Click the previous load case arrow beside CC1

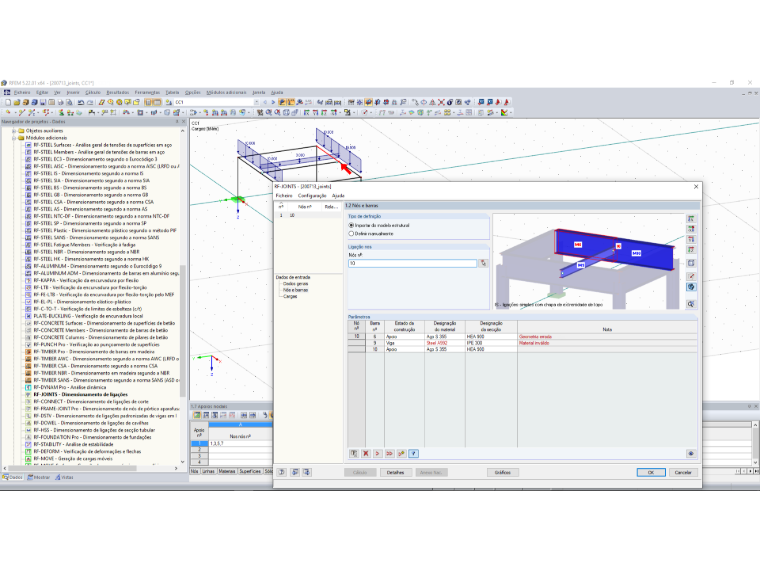point(265,102)
